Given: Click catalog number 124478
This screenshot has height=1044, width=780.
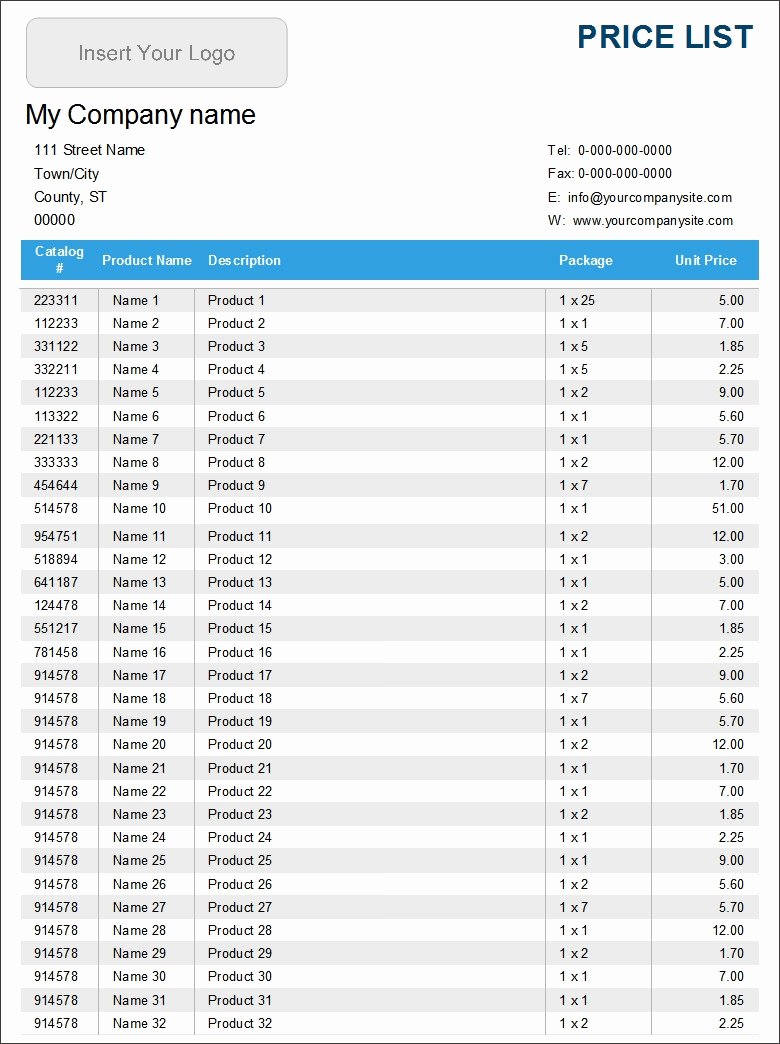Looking at the screenshot, I should (x=56, y=605).
